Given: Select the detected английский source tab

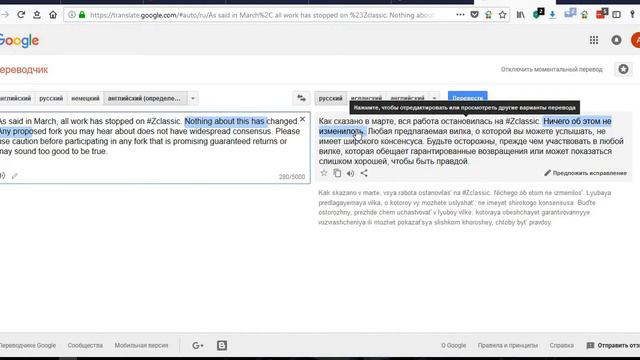Looking at the screenshot, I should pyautogui.click(x=145, y=98).
